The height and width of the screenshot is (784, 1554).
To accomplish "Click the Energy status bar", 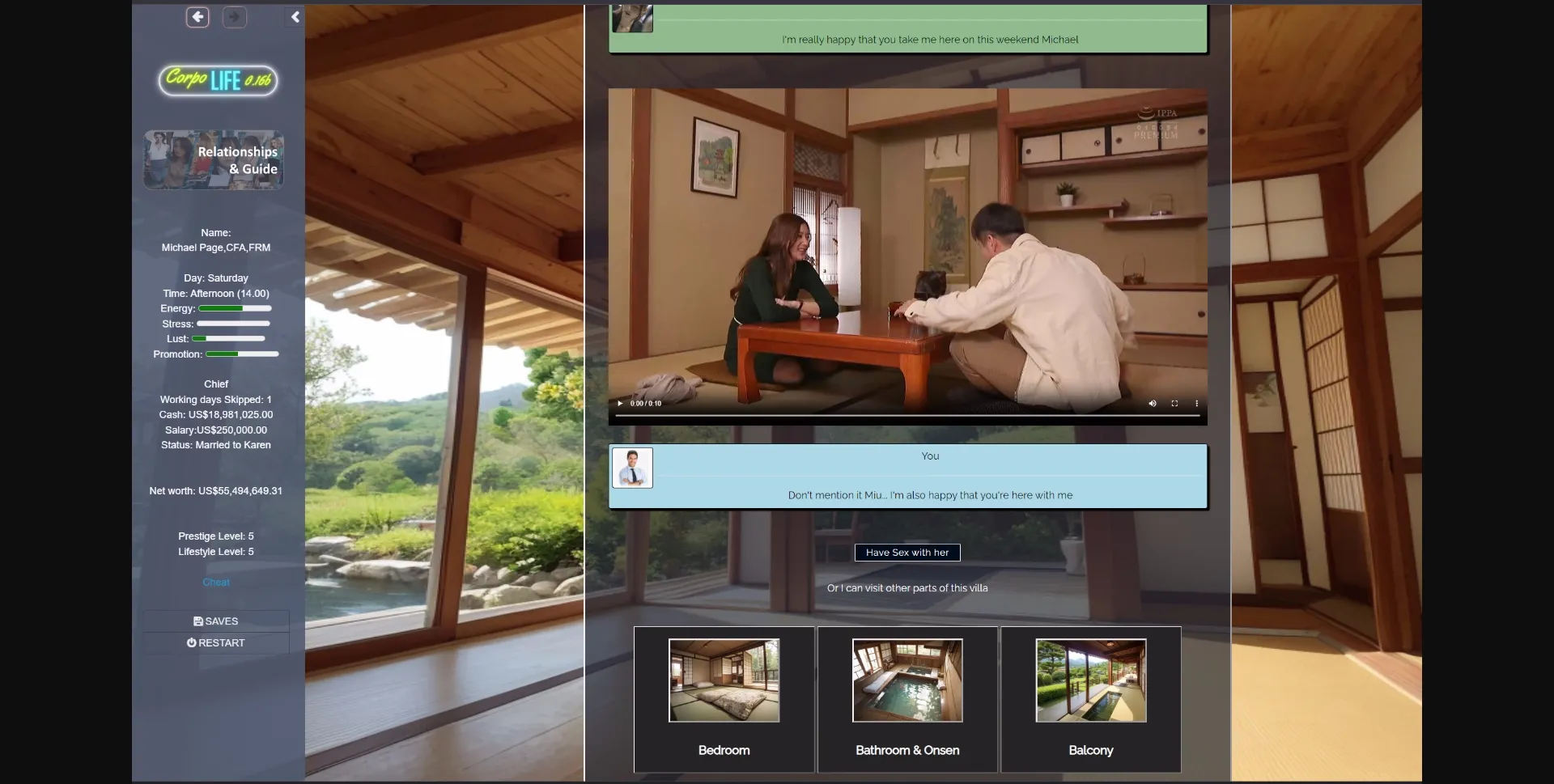I will click(x=235, y=308).
